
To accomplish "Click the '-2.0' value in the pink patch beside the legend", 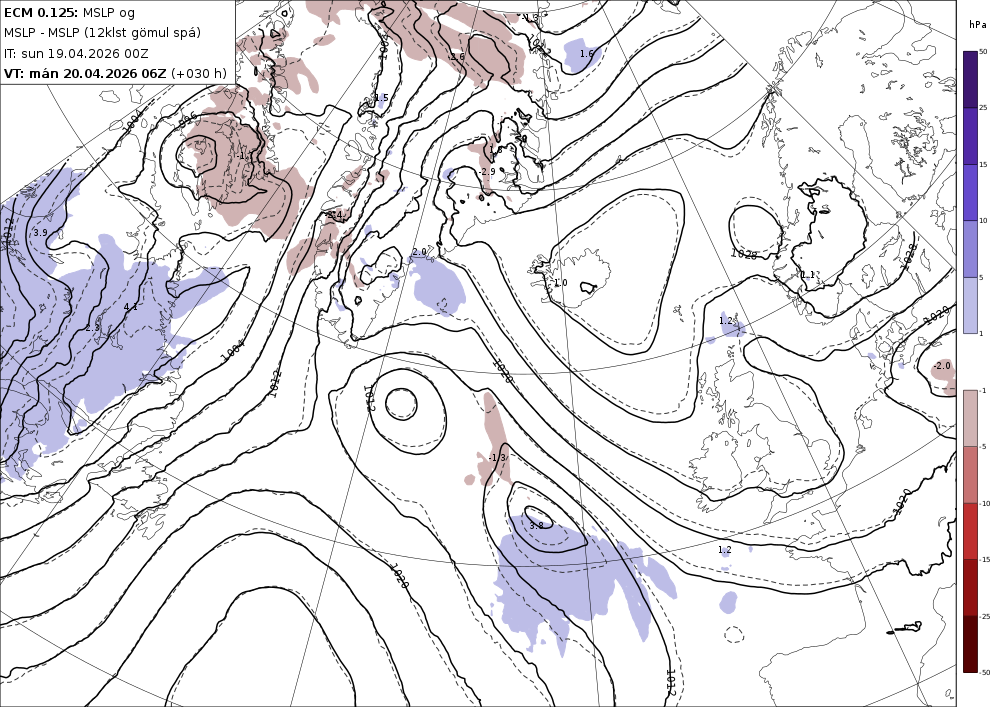I will [941, 366].
